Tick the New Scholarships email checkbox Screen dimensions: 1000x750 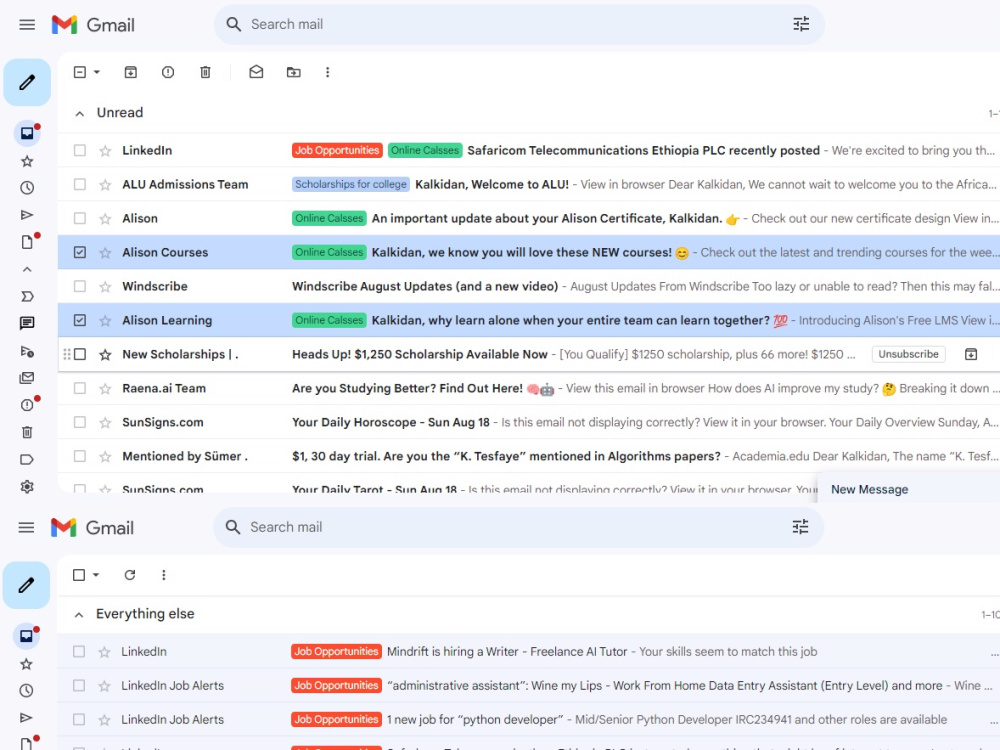80,354
